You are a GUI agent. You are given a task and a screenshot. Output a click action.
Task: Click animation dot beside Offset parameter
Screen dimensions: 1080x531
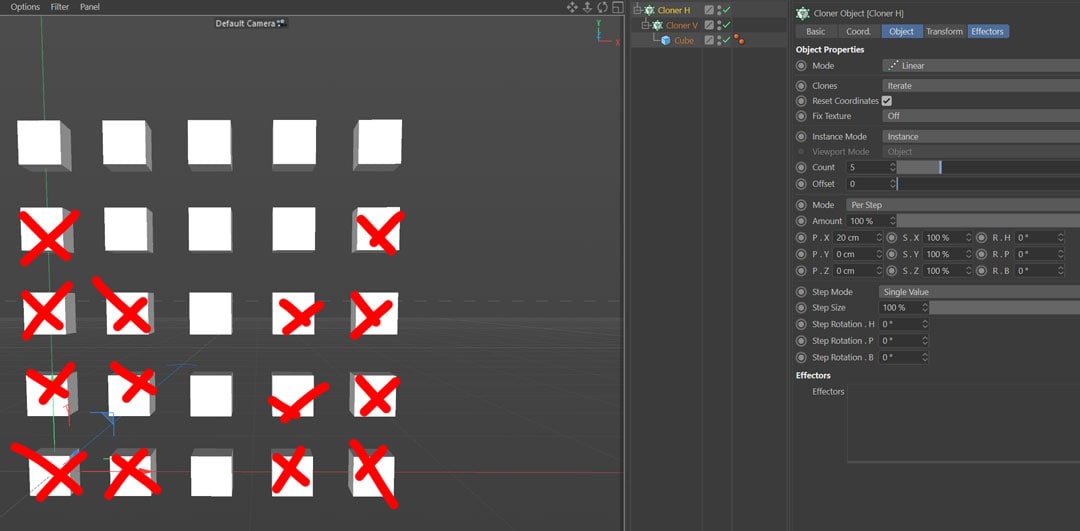800,184
